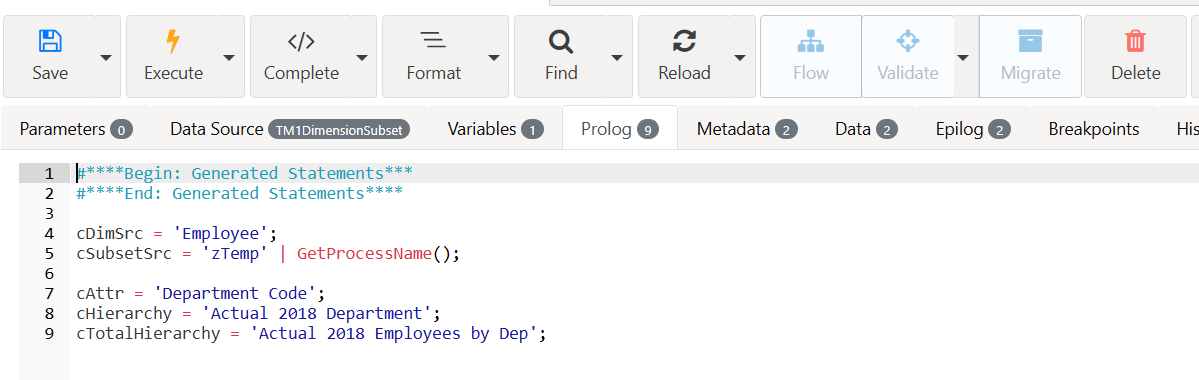This screenshot has width=1199, height=380.
Task: Click the cAttr variable name
Action: point(100,293)
